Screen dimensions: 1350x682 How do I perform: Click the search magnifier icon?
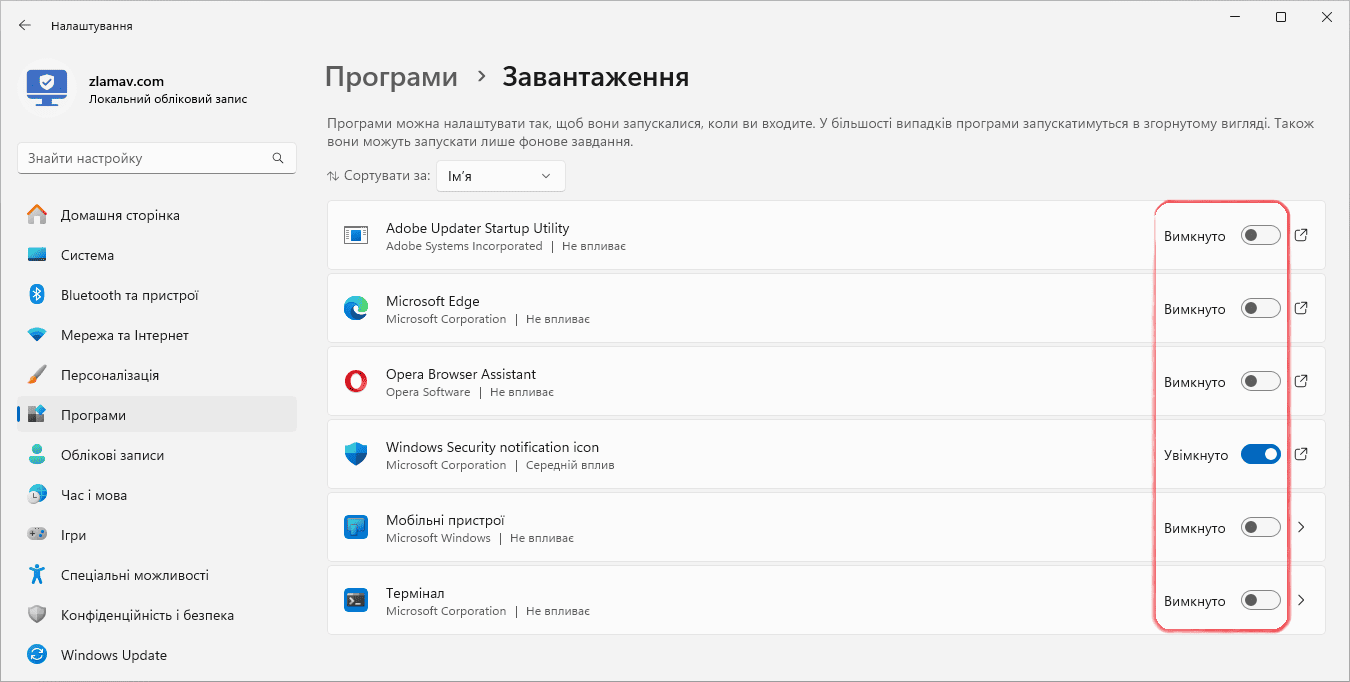pos(278,158)
